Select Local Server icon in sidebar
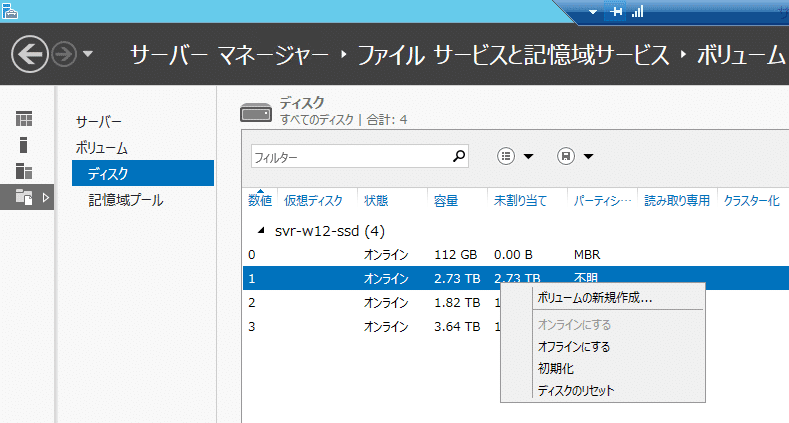The image size is (789, 423). pyautogui.click(x=23, y=145)
